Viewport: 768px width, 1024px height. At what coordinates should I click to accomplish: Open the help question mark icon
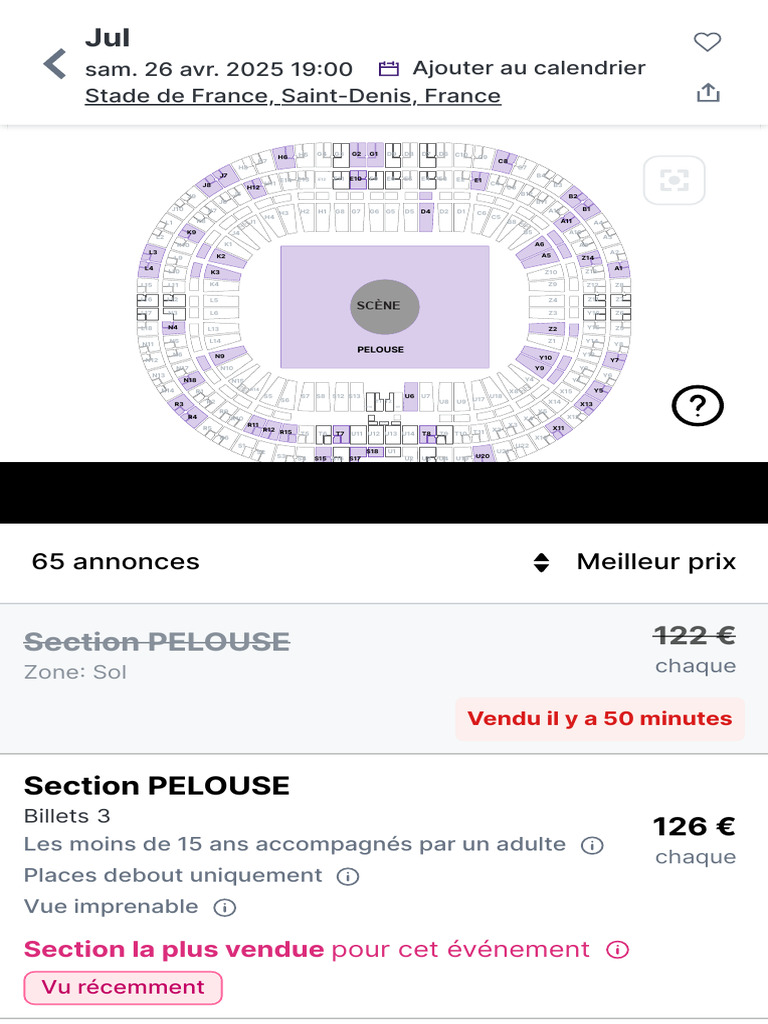tap(697, 405)
